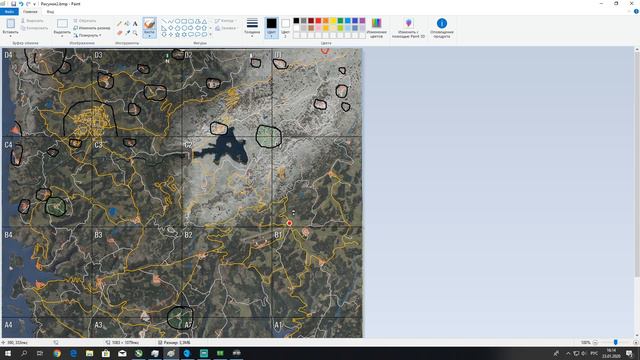This screenshot has width=640, height=360.
Task: Choose the green palette color
Action: point(340,20)
